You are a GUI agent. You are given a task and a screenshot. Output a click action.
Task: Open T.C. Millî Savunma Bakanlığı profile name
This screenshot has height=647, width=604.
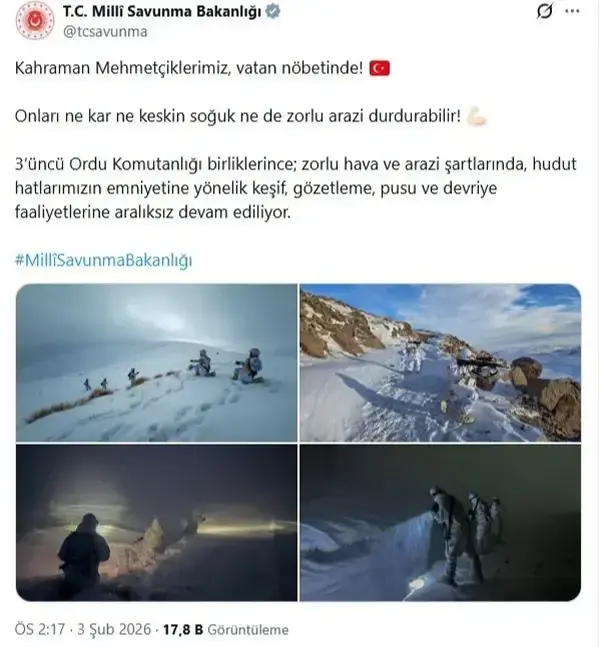tap(162, 12)
